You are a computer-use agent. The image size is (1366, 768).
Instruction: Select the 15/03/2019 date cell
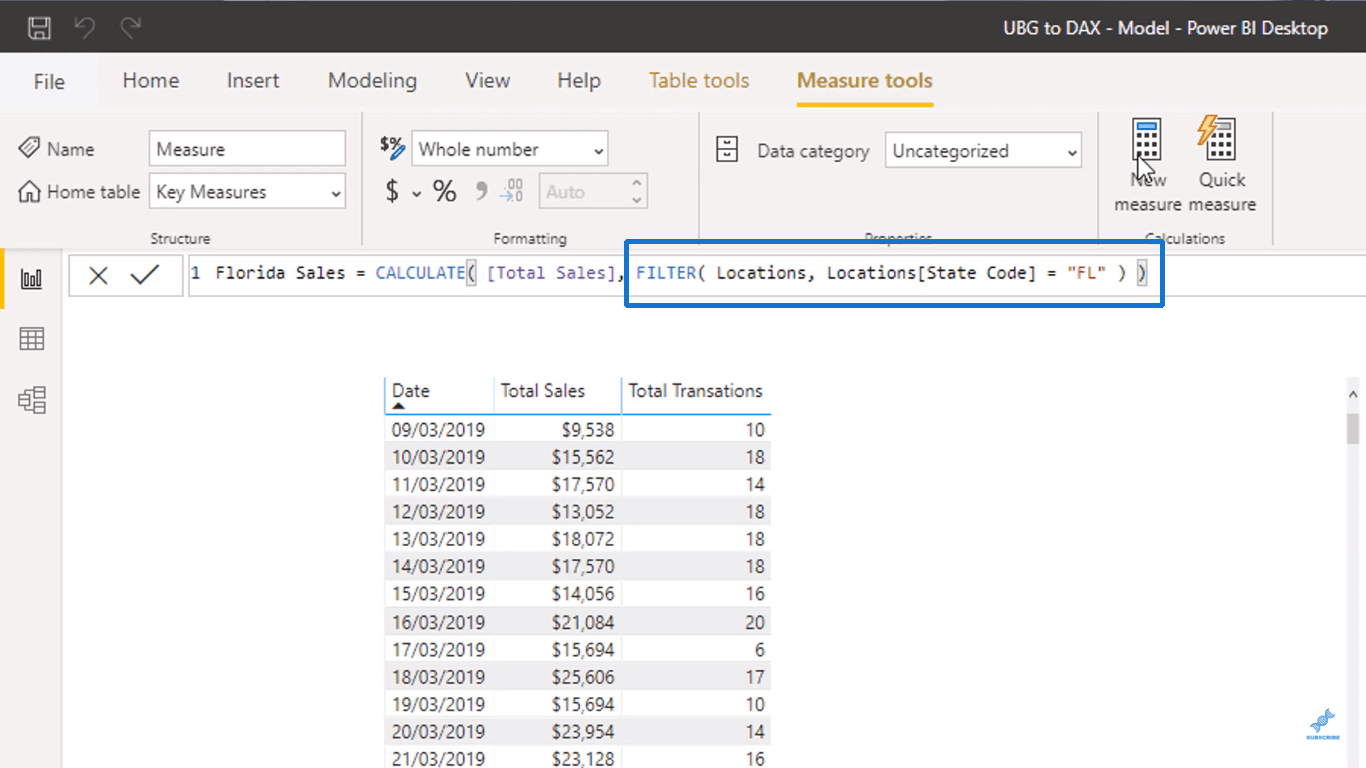pyautogui.click(x=439, y=594)
